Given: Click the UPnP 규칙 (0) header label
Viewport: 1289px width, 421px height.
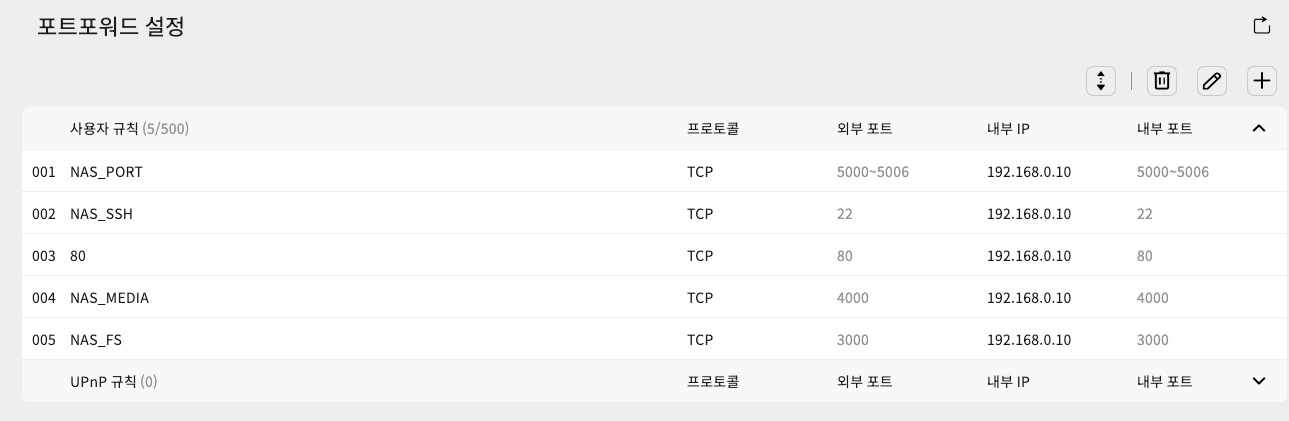Looking at the screenshot, I should click(114, 381).
